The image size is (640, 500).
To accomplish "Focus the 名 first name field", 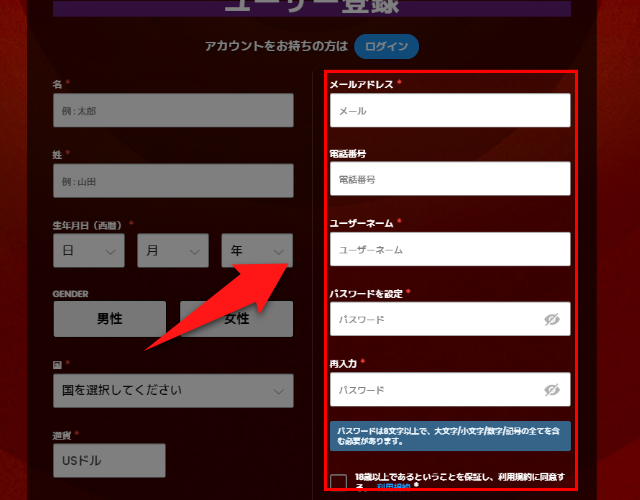I will (173, 111).
